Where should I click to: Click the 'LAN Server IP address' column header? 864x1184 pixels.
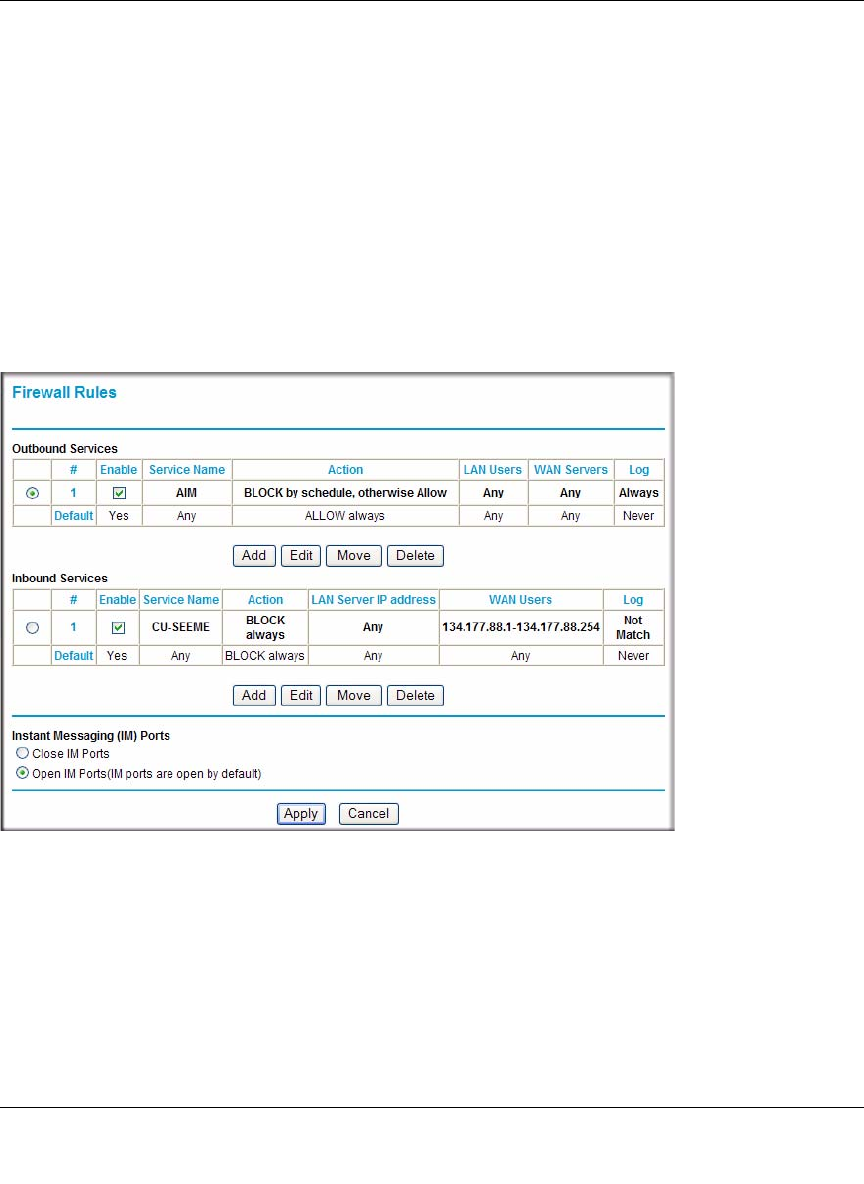click(x=373, y=600)
